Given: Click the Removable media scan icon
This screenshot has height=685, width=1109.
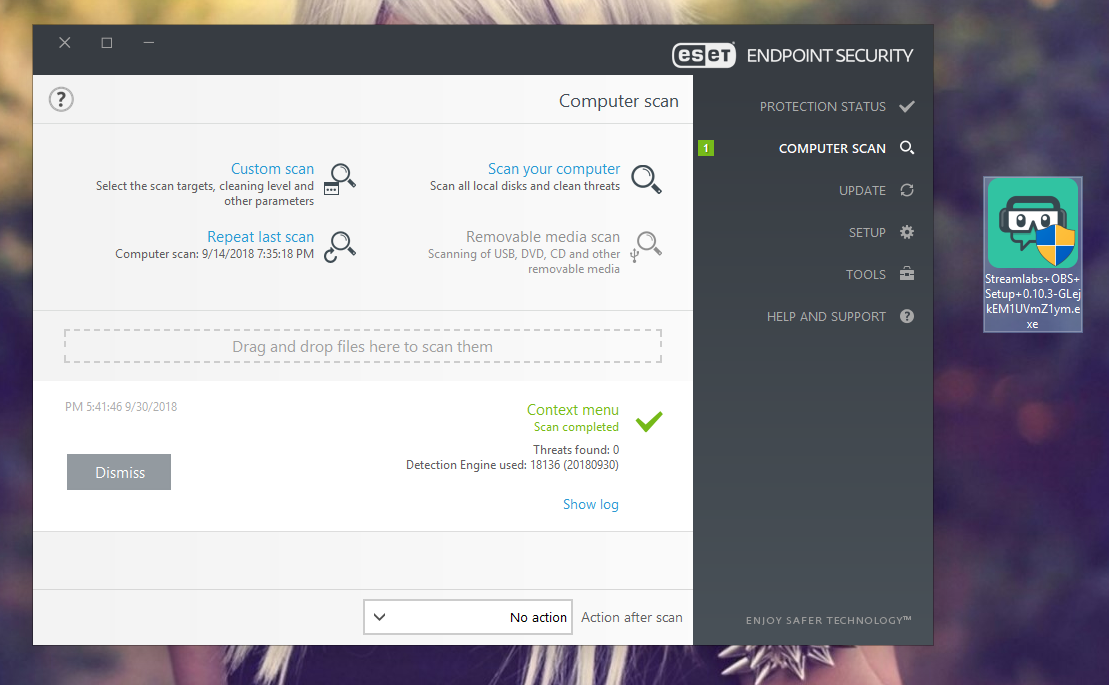Looking at the screenshot, I should 646,247.
